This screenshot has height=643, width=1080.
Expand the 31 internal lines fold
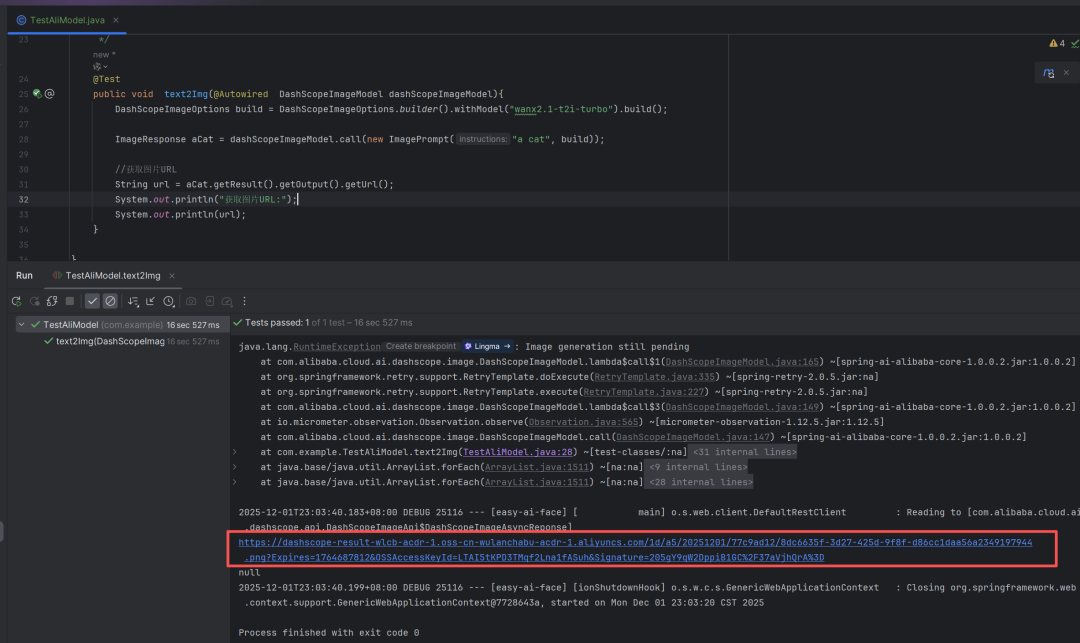(744, 452)
